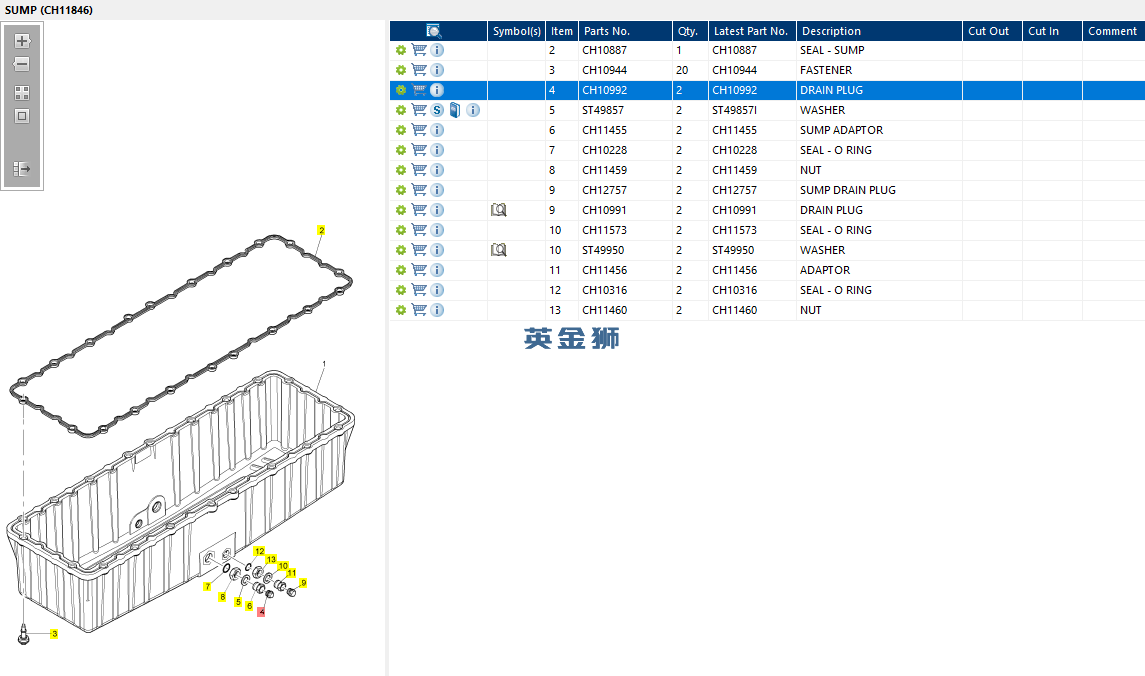This screenshot has height=676, width=1145.
Task: Zoom in on diagram with plus icon
Action: (22, 41)
